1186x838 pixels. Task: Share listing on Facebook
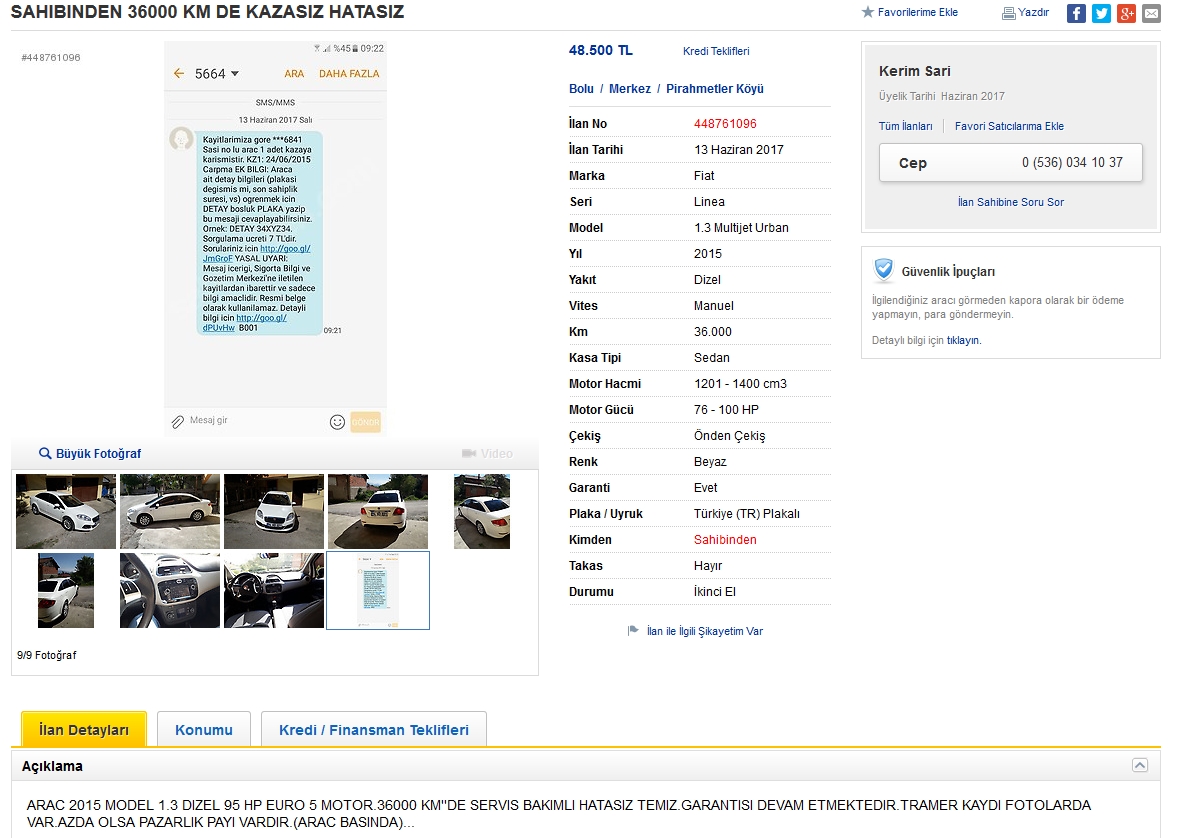(x=1076, y=13)
